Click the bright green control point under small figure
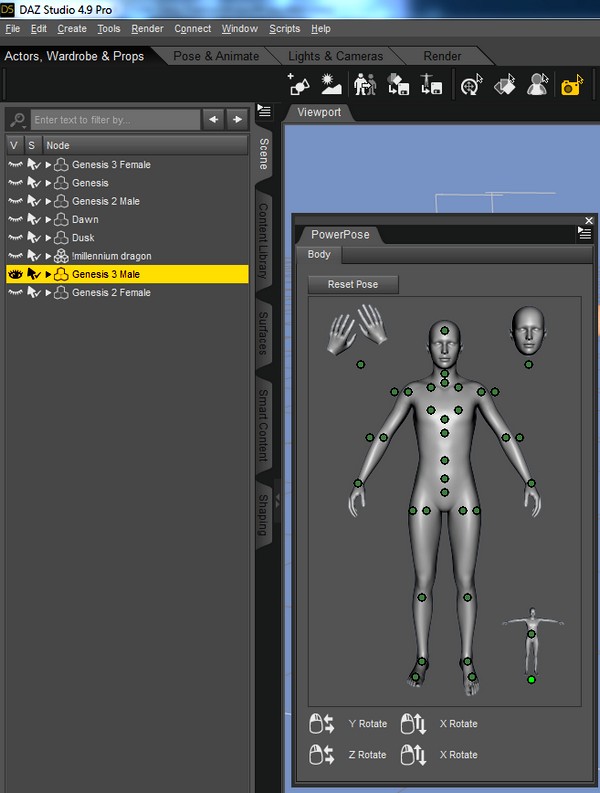The image size is (600, 793). 531,680
